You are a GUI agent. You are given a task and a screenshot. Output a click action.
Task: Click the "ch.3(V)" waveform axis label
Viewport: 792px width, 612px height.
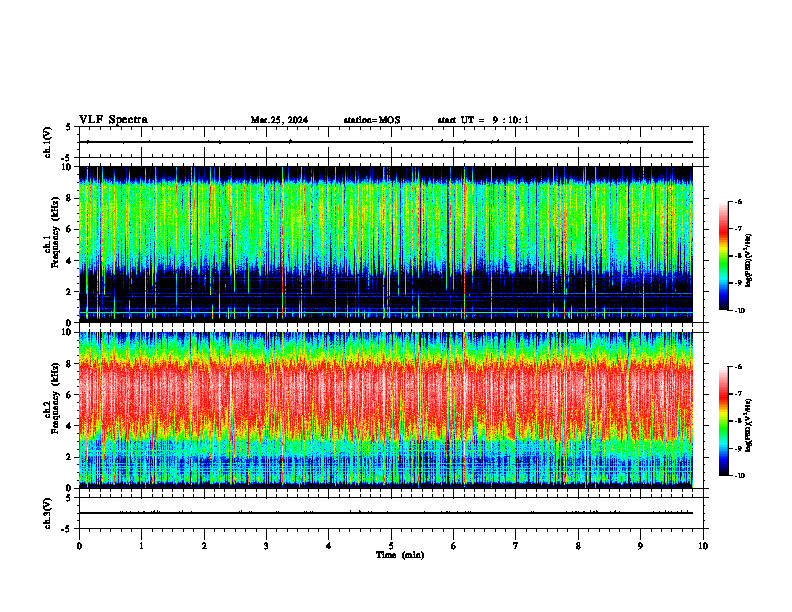[48, 513]
